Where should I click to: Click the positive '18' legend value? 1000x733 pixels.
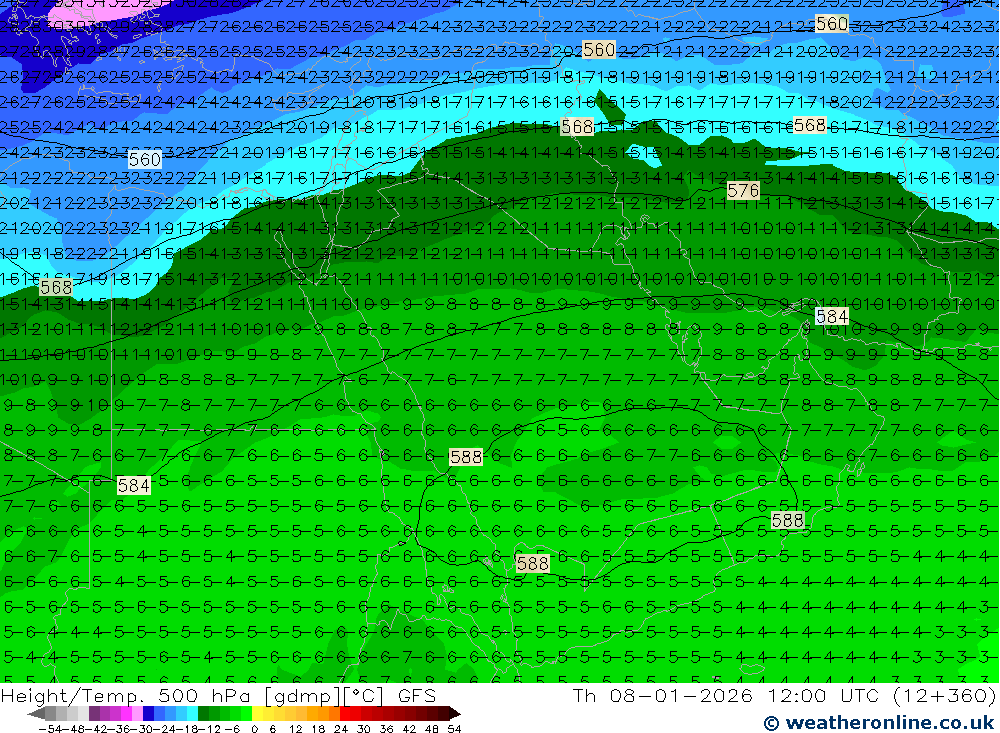click(318, 729)
